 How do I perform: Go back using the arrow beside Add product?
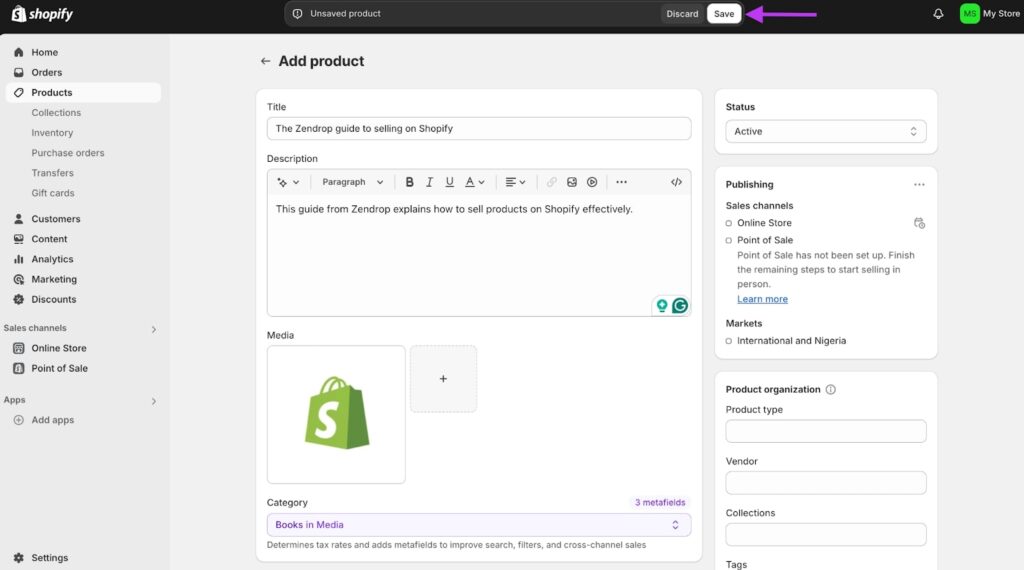click(265, 61)
